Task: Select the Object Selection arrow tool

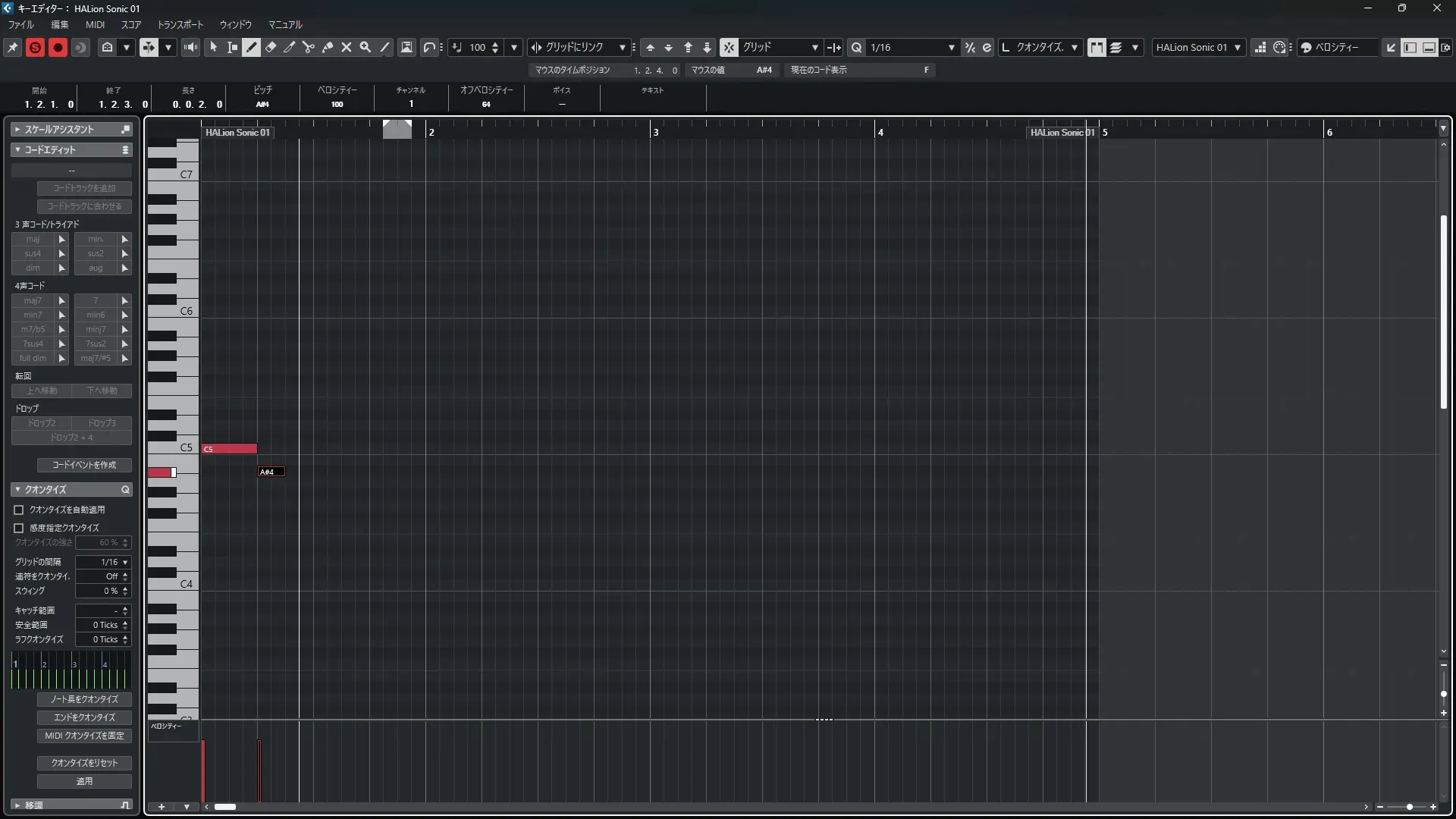Action: click(x=214, y=47)
